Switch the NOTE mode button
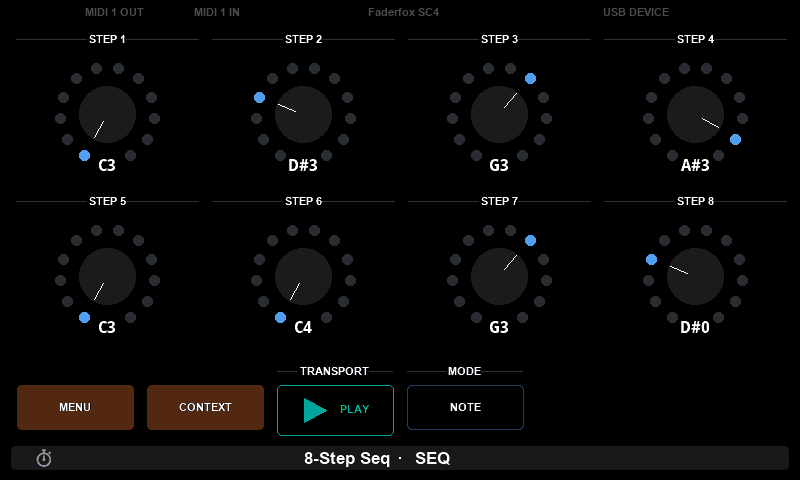 tap(465, 408)
